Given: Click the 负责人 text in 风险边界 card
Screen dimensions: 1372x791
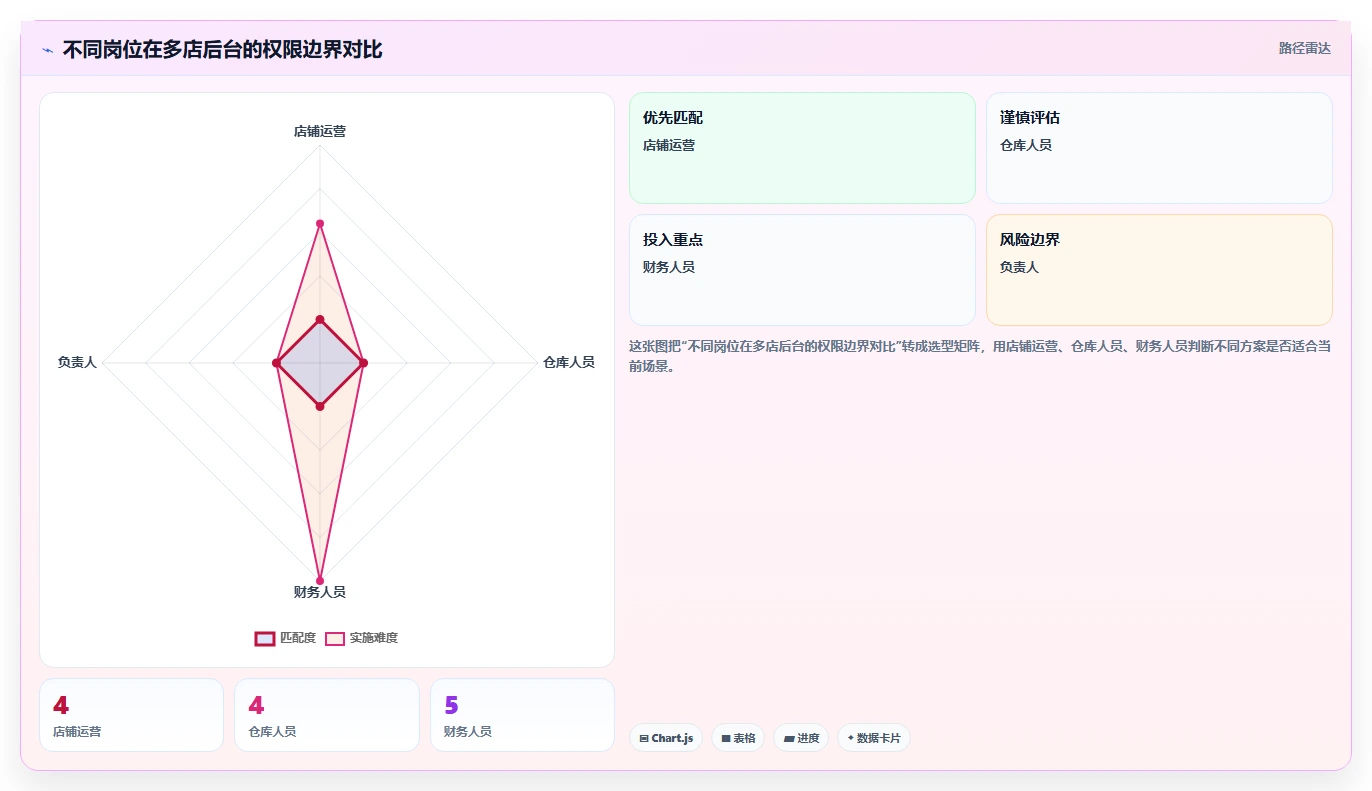Looking at the screenshot, I should point(1019,267).
